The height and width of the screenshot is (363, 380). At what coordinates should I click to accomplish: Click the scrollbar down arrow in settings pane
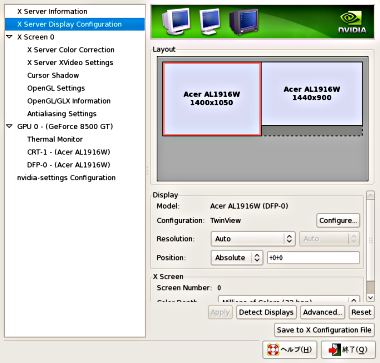(370, 297)
